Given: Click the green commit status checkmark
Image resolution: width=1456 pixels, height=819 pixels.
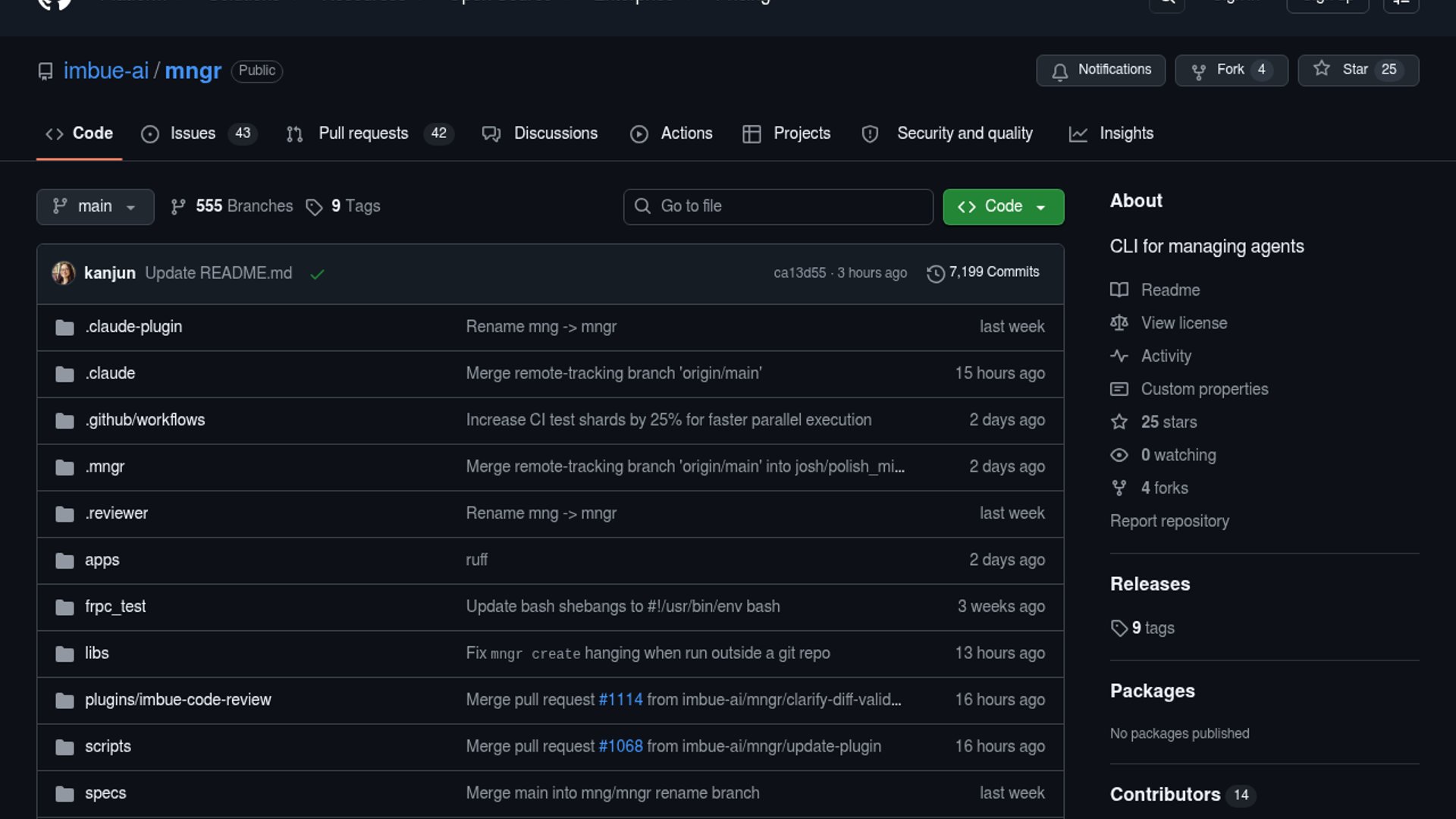Looking at the screenshot, I should (317, 274).
